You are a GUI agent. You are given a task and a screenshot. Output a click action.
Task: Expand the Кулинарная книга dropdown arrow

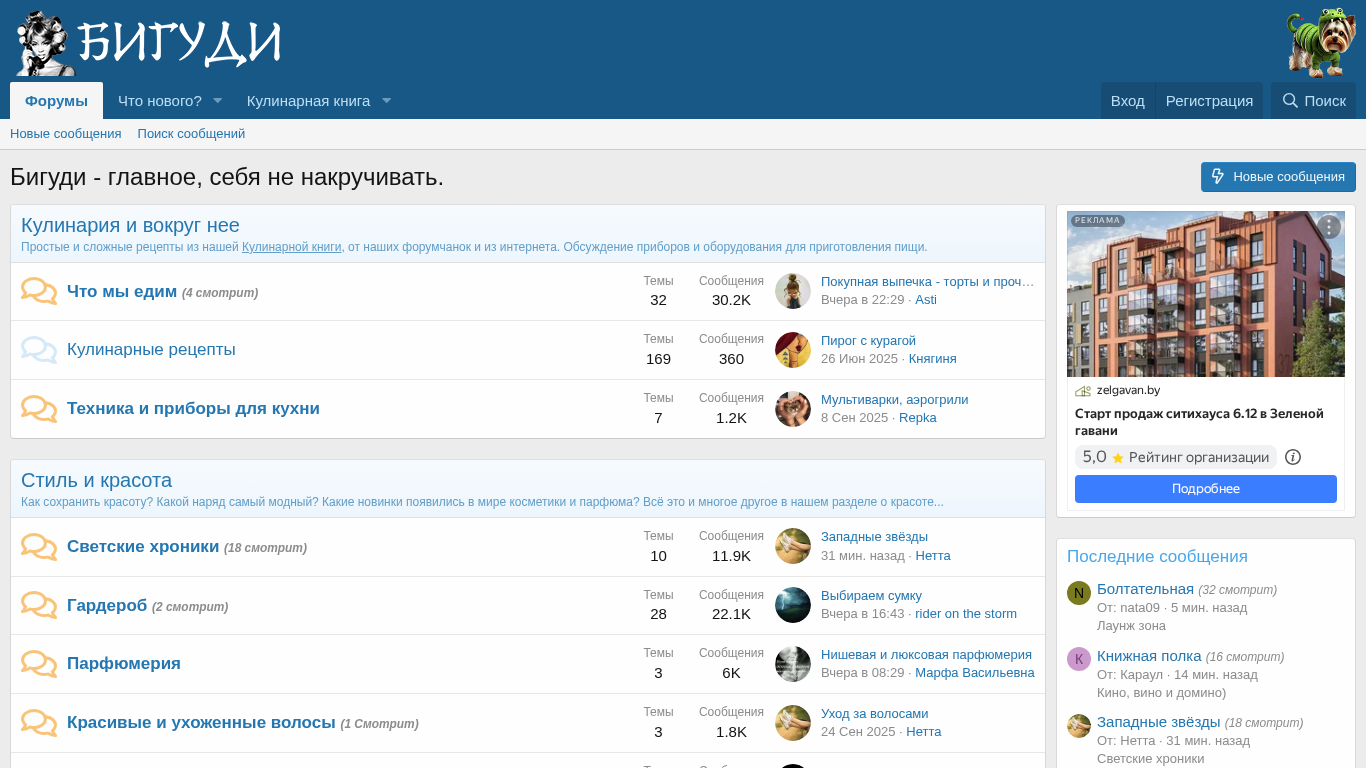pyautogui.click(x=386, y=101)
